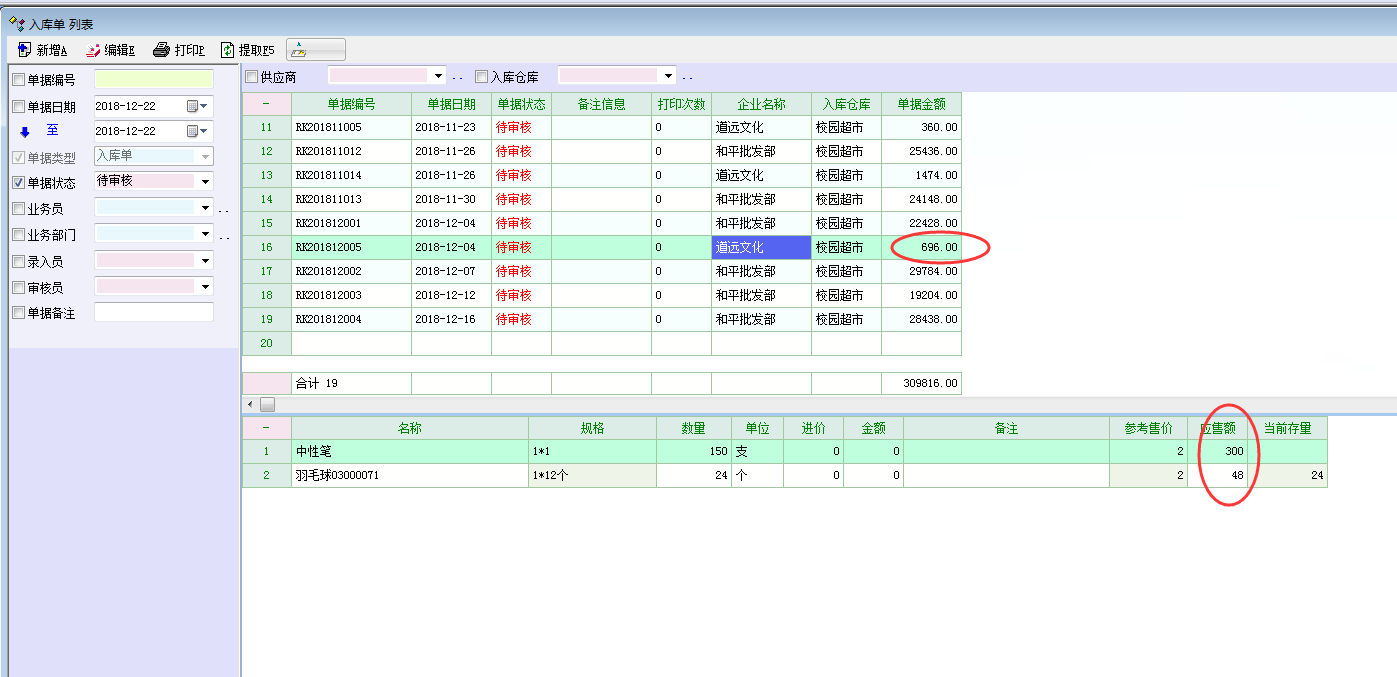Tick the 供应商 checkbox
The width and height of the screenshot is (1397, 677).
pos(252,77)
